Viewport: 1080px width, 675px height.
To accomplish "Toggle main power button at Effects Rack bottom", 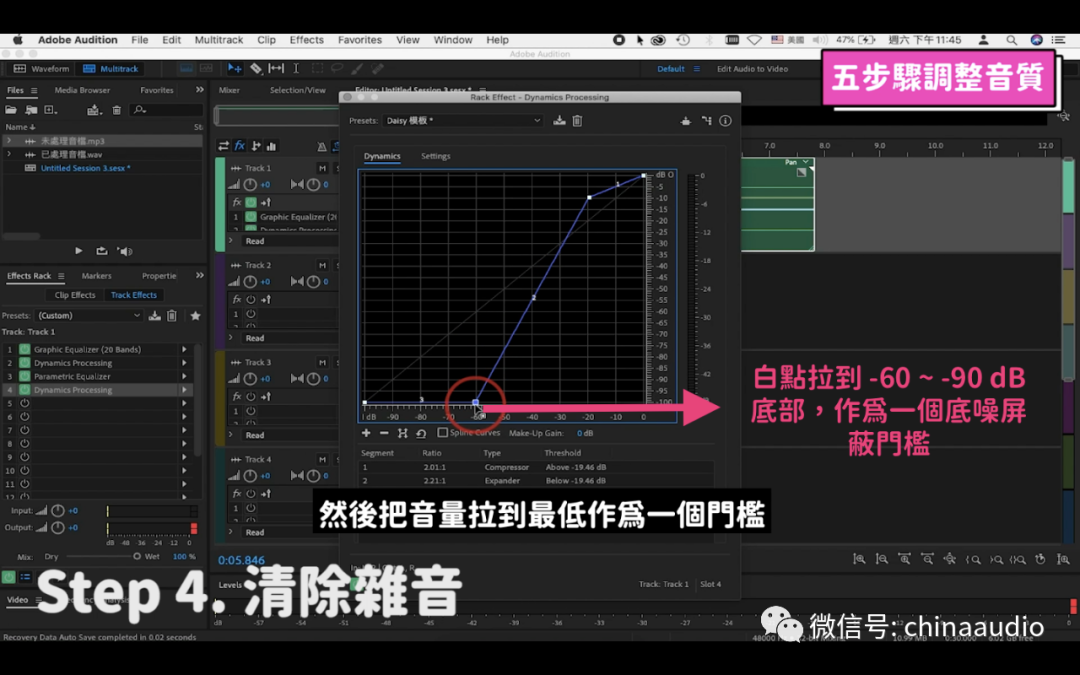I will 8,577.
